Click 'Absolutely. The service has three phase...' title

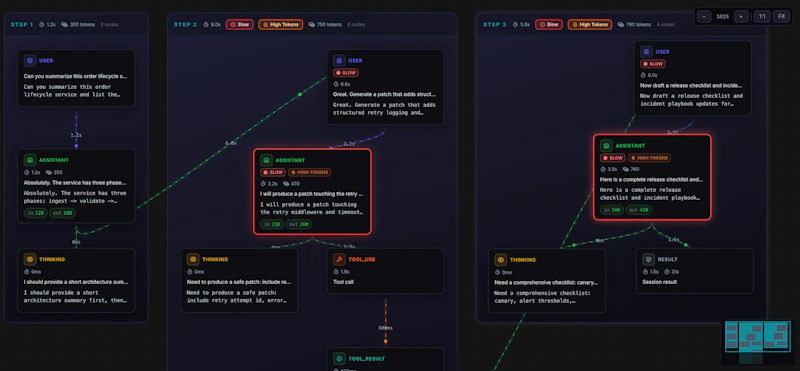pyautogui.click(x=75, y=182)
